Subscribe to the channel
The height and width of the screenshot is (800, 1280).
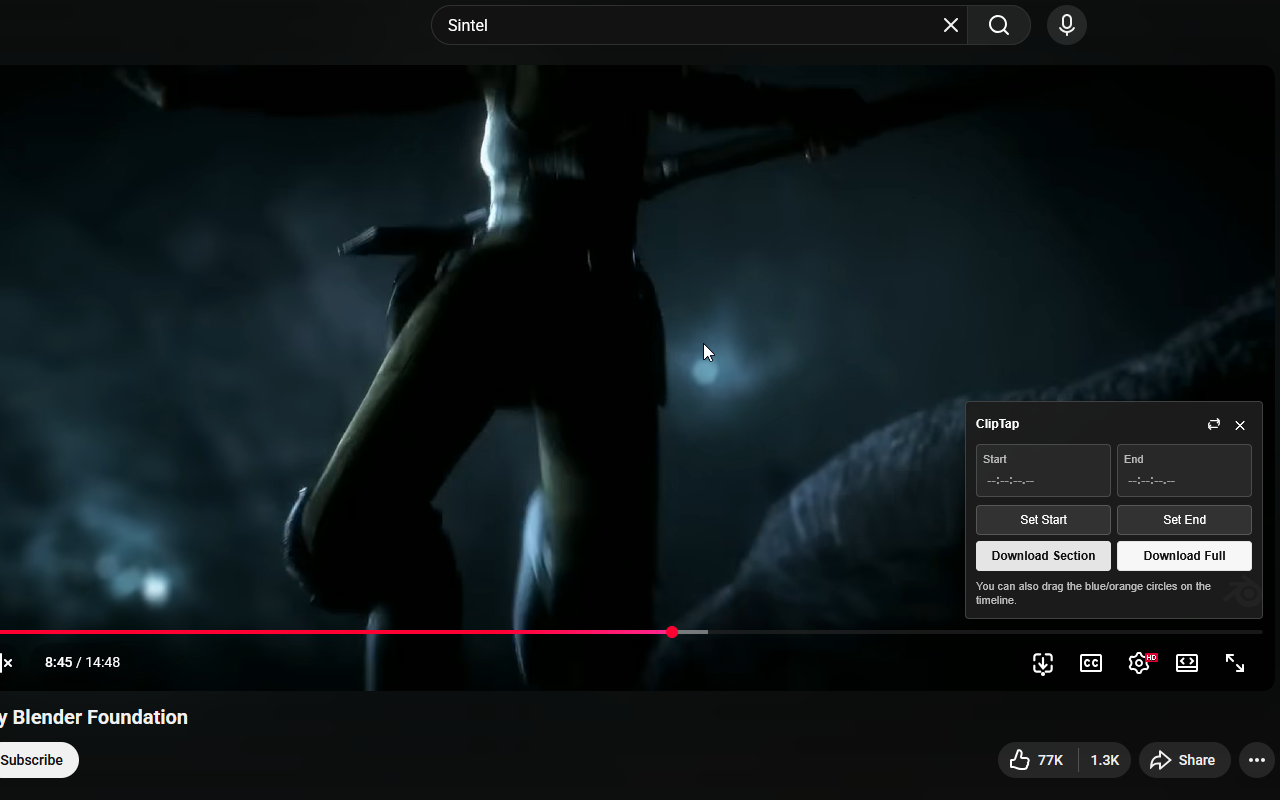37,760
